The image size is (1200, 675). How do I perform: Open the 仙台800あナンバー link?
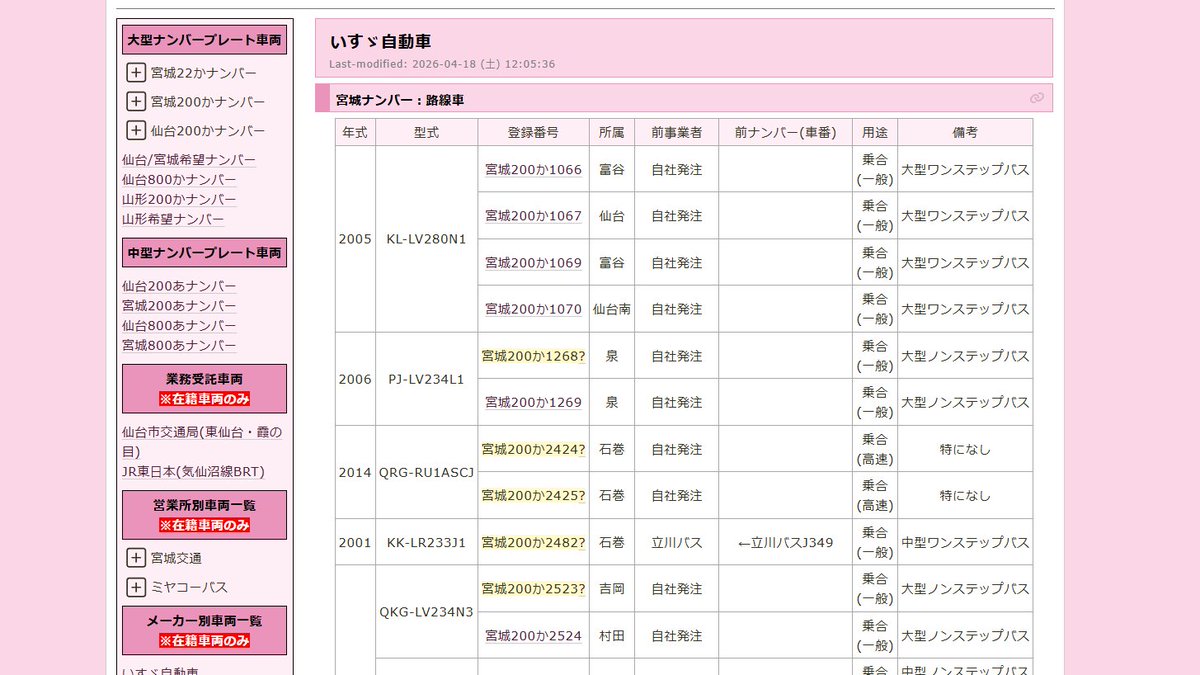[179, 326]
